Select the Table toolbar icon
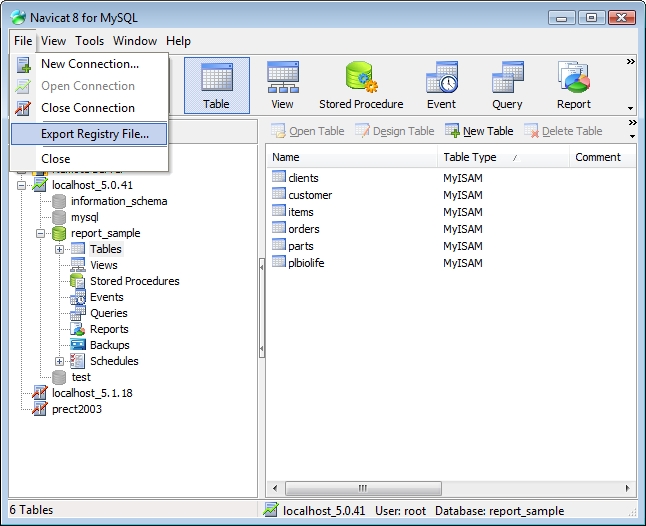The image size is (646, 526). tap(217, 85)
